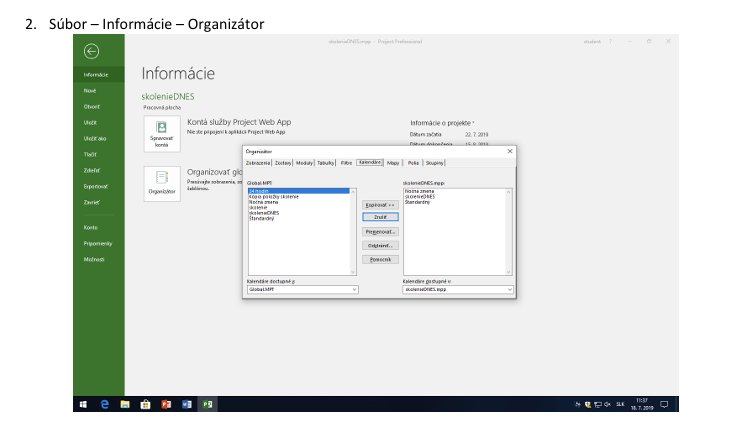
Task: Select Tlačiť in the backstage sidebar
Action: [x=99, y=154]
